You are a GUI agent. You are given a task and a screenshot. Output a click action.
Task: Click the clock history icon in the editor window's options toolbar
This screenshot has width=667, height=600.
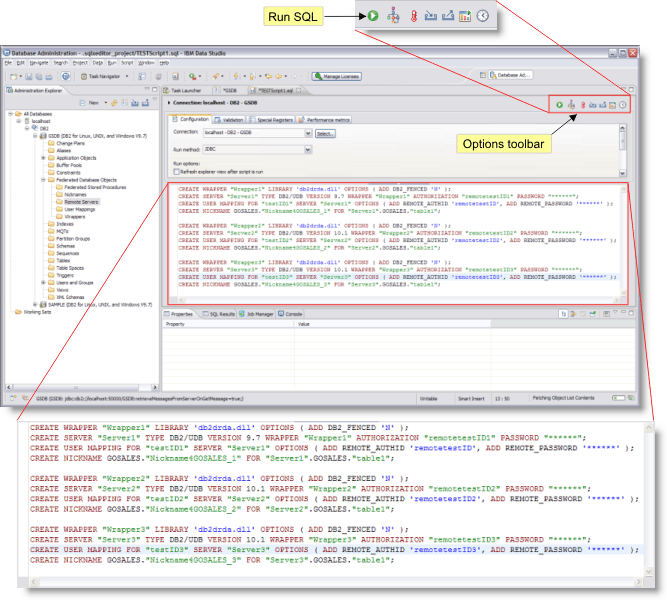pyautogui.click(x=622, y=105)
